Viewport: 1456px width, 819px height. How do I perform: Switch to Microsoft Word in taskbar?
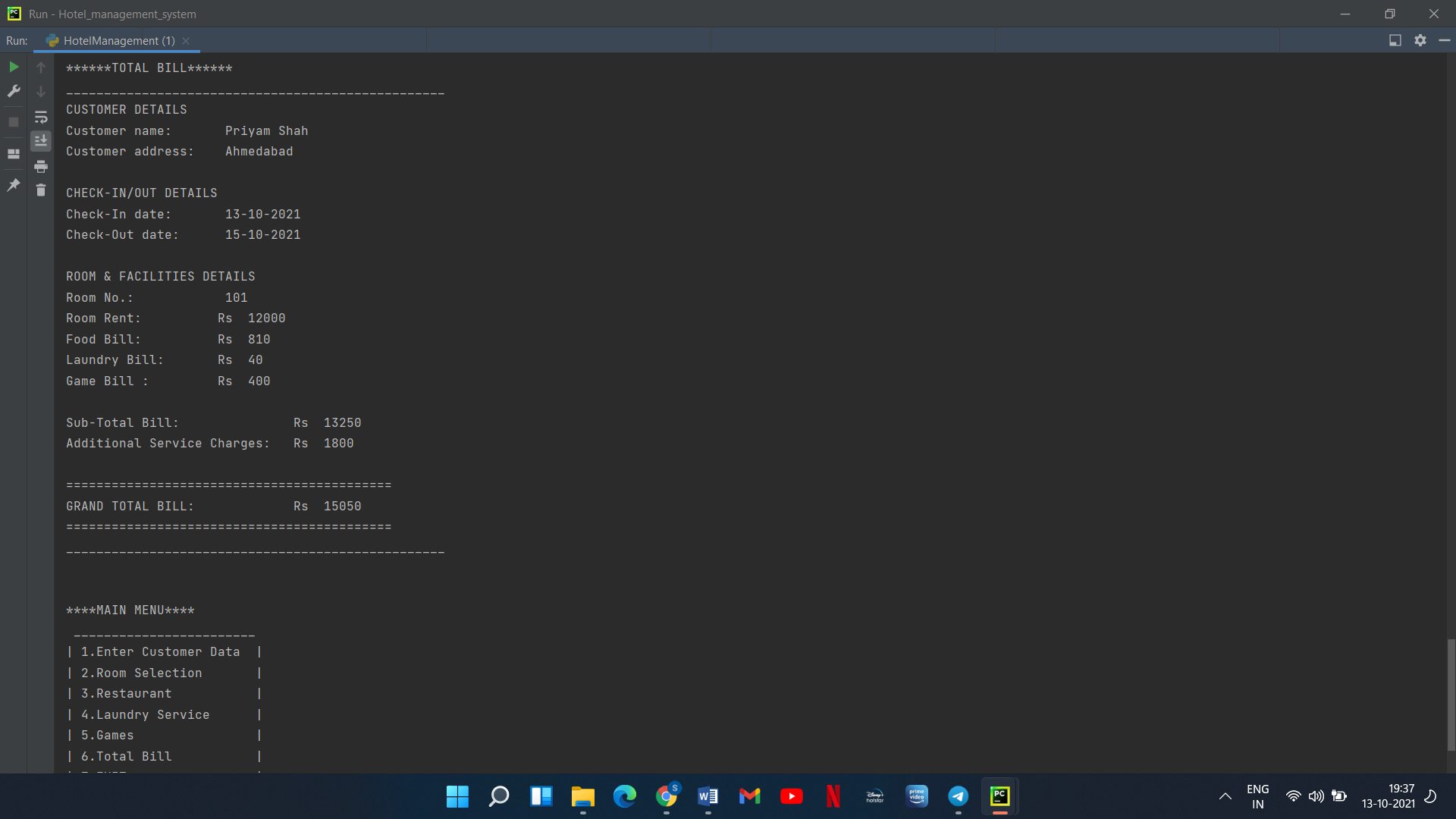pos(708,796)
